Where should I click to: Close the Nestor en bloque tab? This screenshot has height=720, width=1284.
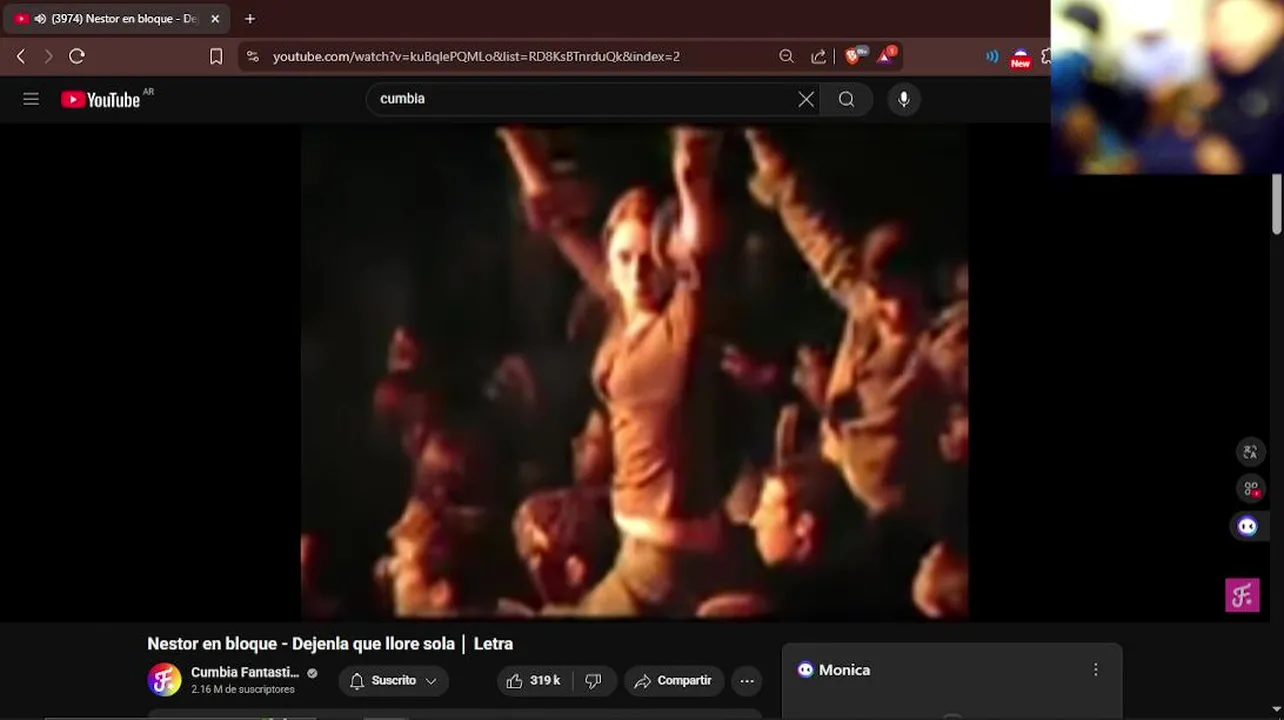point(215,18)
